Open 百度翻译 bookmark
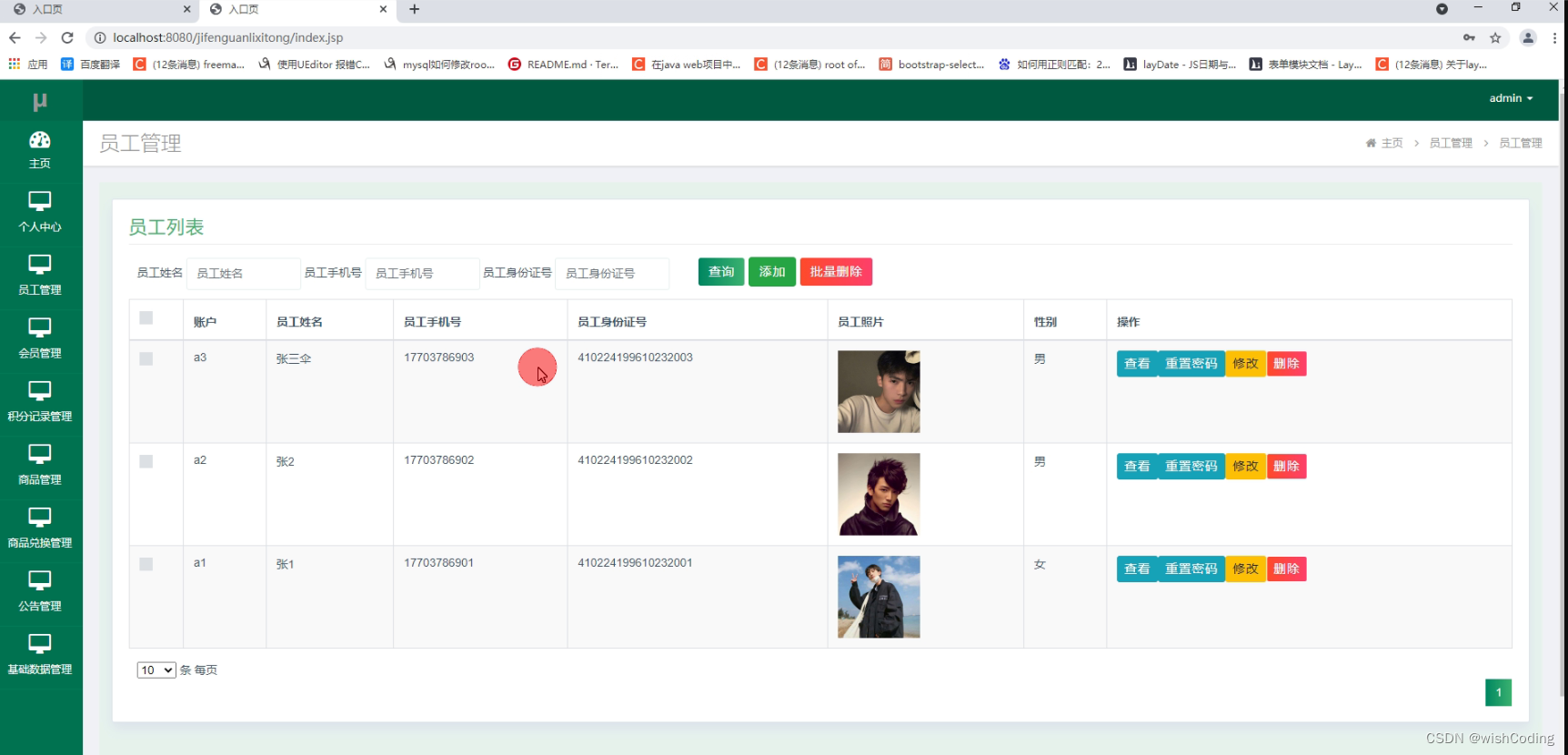Viewport: 1568px width, 755px height. [90, 65]
